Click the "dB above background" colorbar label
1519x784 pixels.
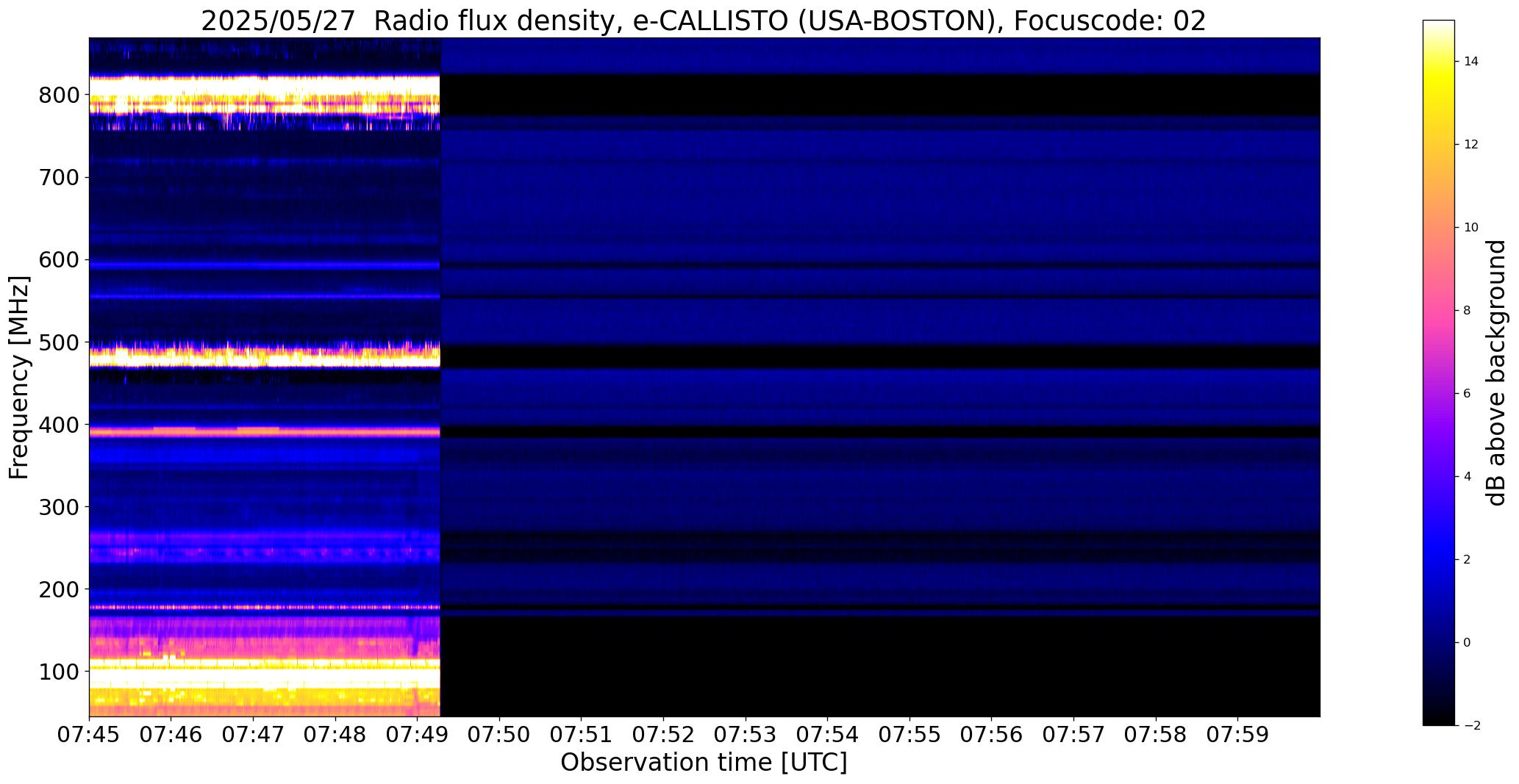1495,373
